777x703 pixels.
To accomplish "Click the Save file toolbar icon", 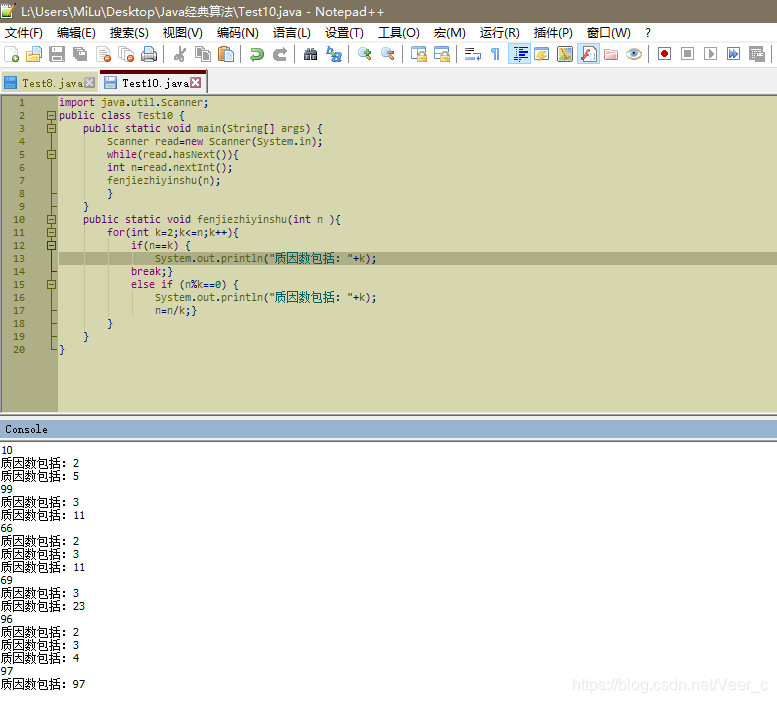I will 56,54.
